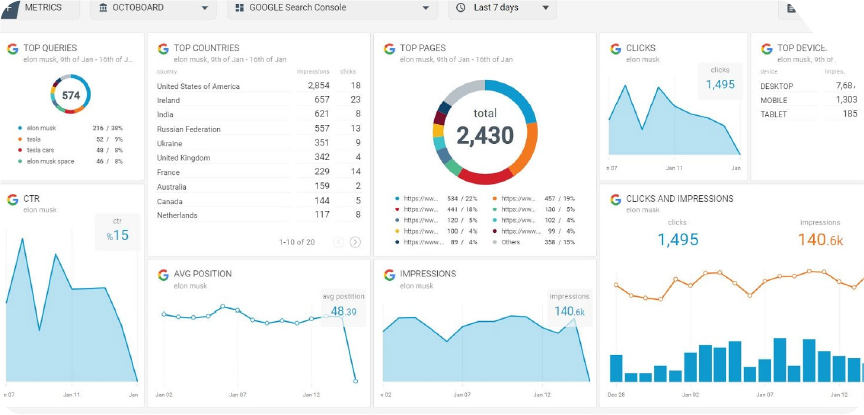Click the AVG POSITION widget title

coord(202,273)
